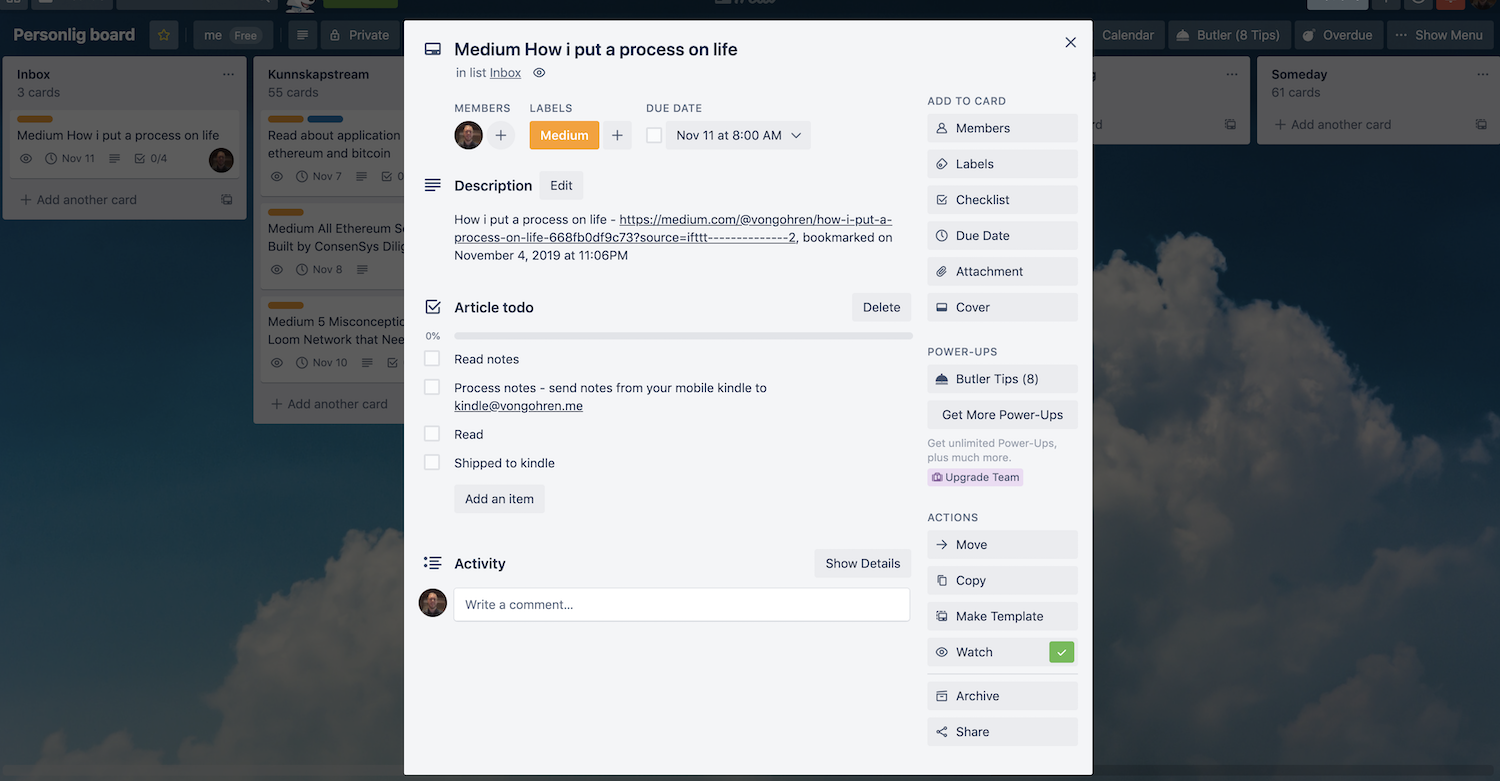Open Butler Tips (8) power-up

pyautogui.click(x=1002, y=379)
